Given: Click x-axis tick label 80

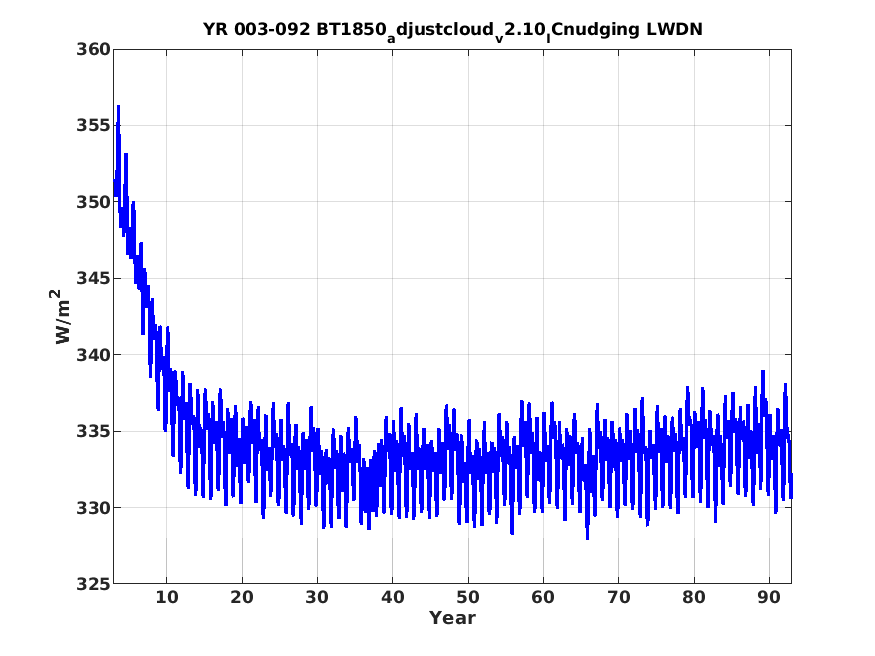Looking at the screenshot, I should pyautogui.click(x=694, y=597).
